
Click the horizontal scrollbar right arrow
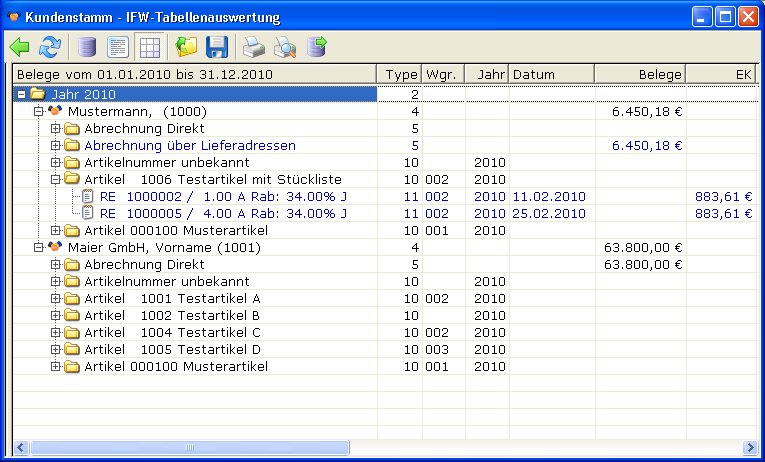point(750,447)
